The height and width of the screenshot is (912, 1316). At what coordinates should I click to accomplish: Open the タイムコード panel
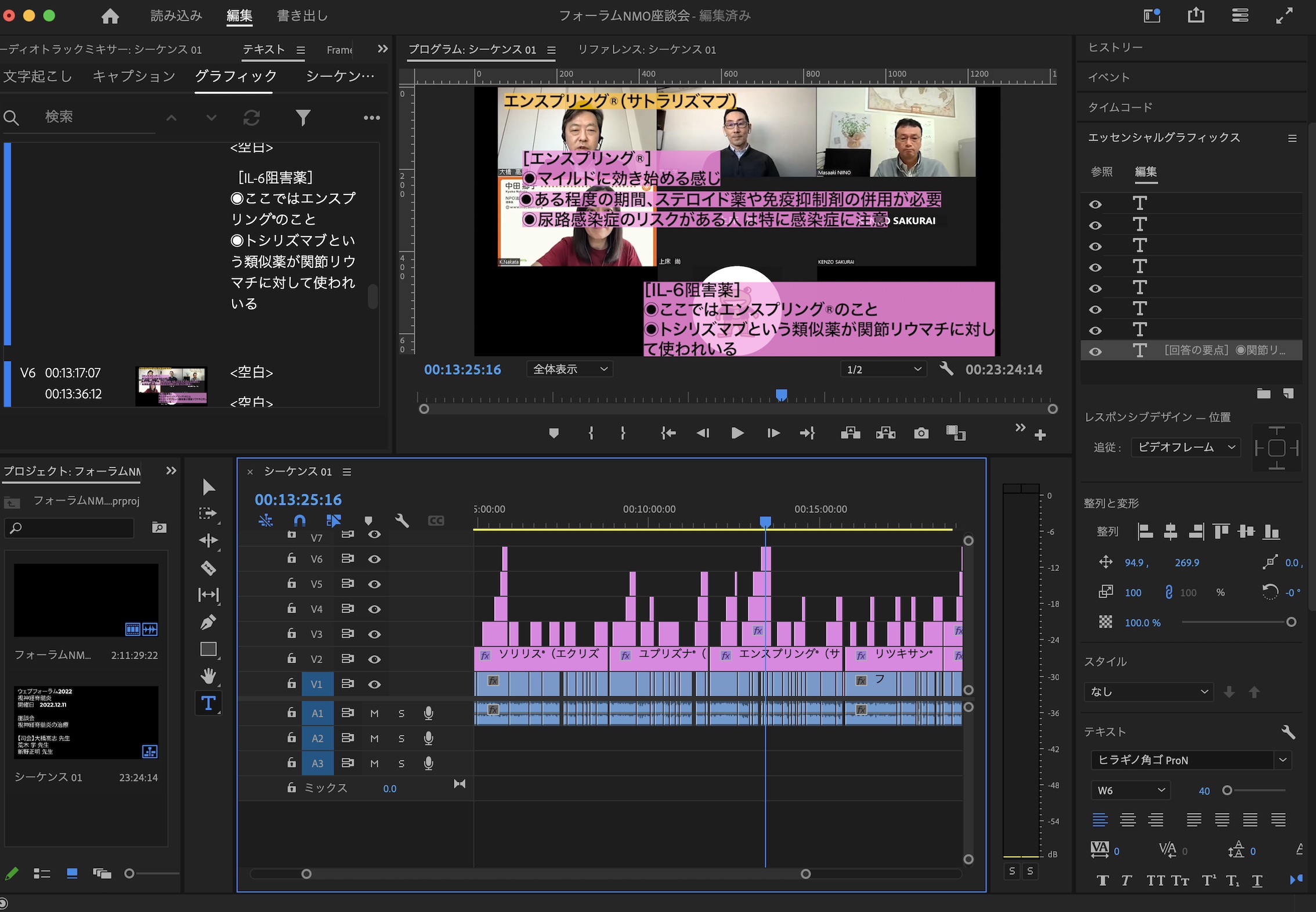(1120, 107)
